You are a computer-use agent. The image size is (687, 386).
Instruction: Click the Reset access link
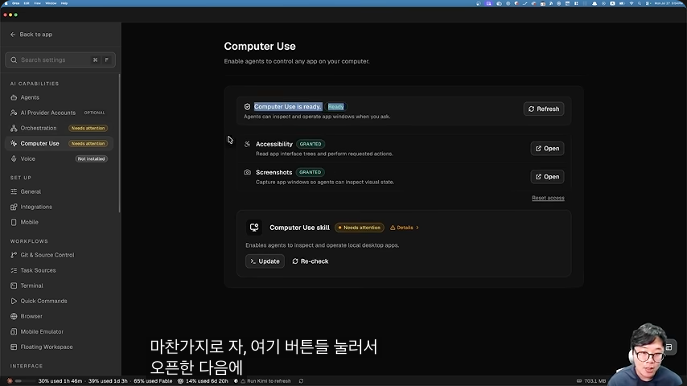click(x=548, y=198)
